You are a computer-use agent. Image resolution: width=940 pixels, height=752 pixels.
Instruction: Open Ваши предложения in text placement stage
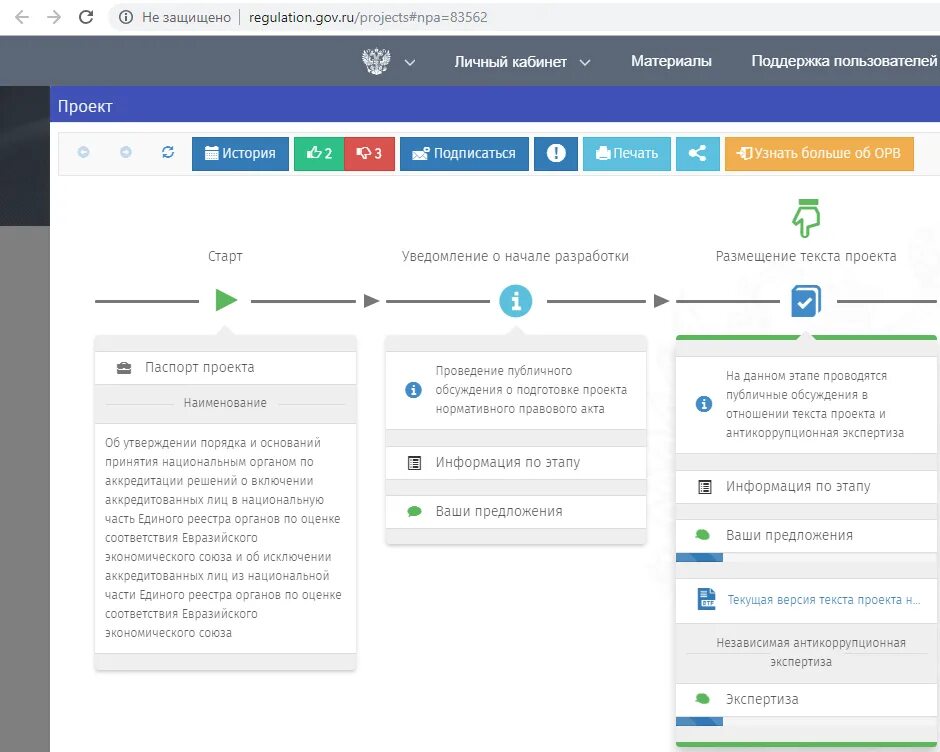click(x=806, y=536)
